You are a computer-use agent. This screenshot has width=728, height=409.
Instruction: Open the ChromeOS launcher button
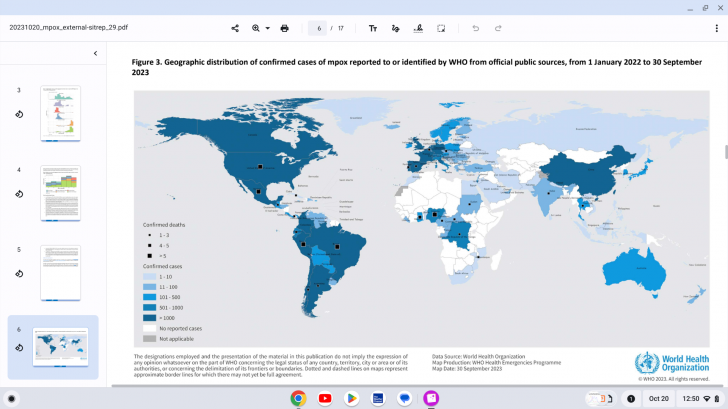click(12, 398)
